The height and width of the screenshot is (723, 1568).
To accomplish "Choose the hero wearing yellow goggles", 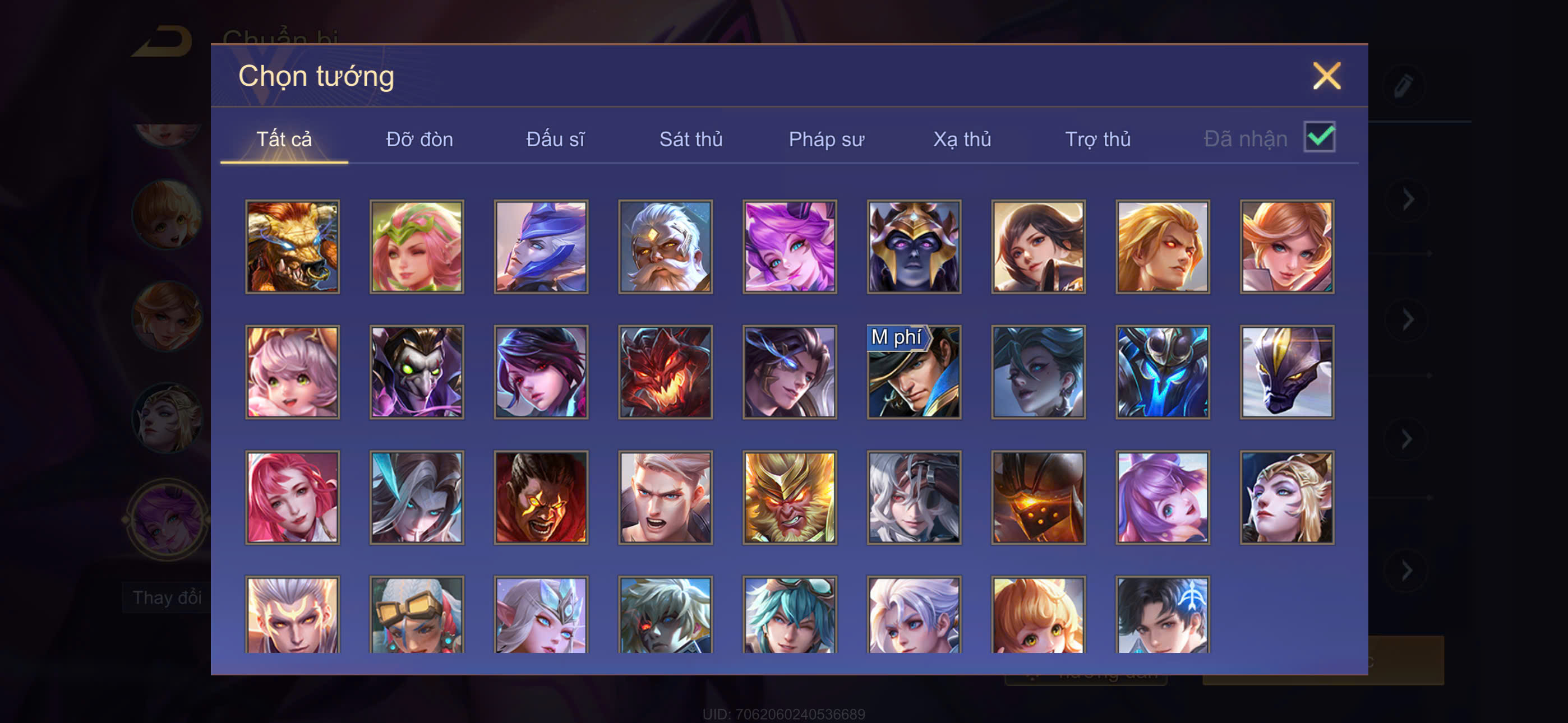I will click(416, 615).
